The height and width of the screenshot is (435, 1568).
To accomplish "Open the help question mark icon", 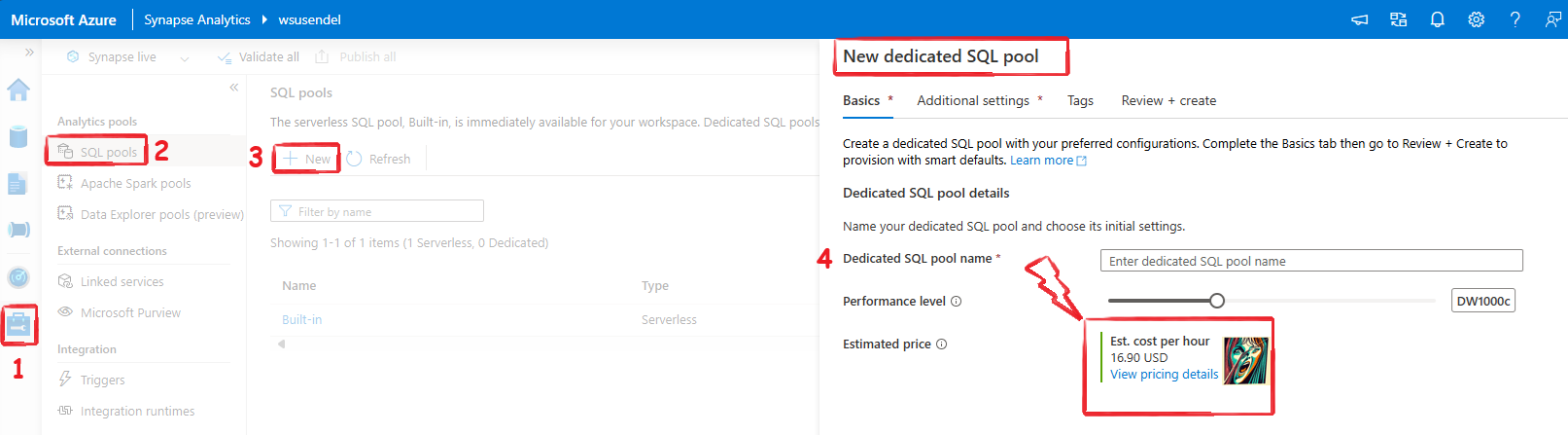I will pyautogui.click(x=1515, y=19).
